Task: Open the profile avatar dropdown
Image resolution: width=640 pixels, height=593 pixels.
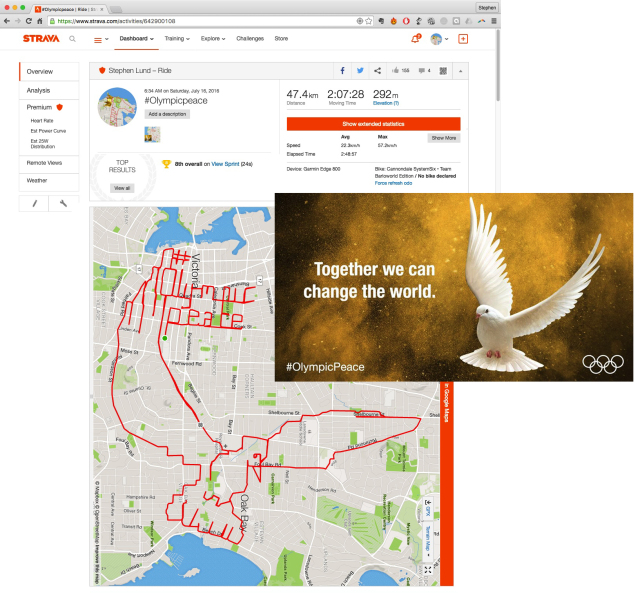Action: pyautogui.click(x=439, y=39)
